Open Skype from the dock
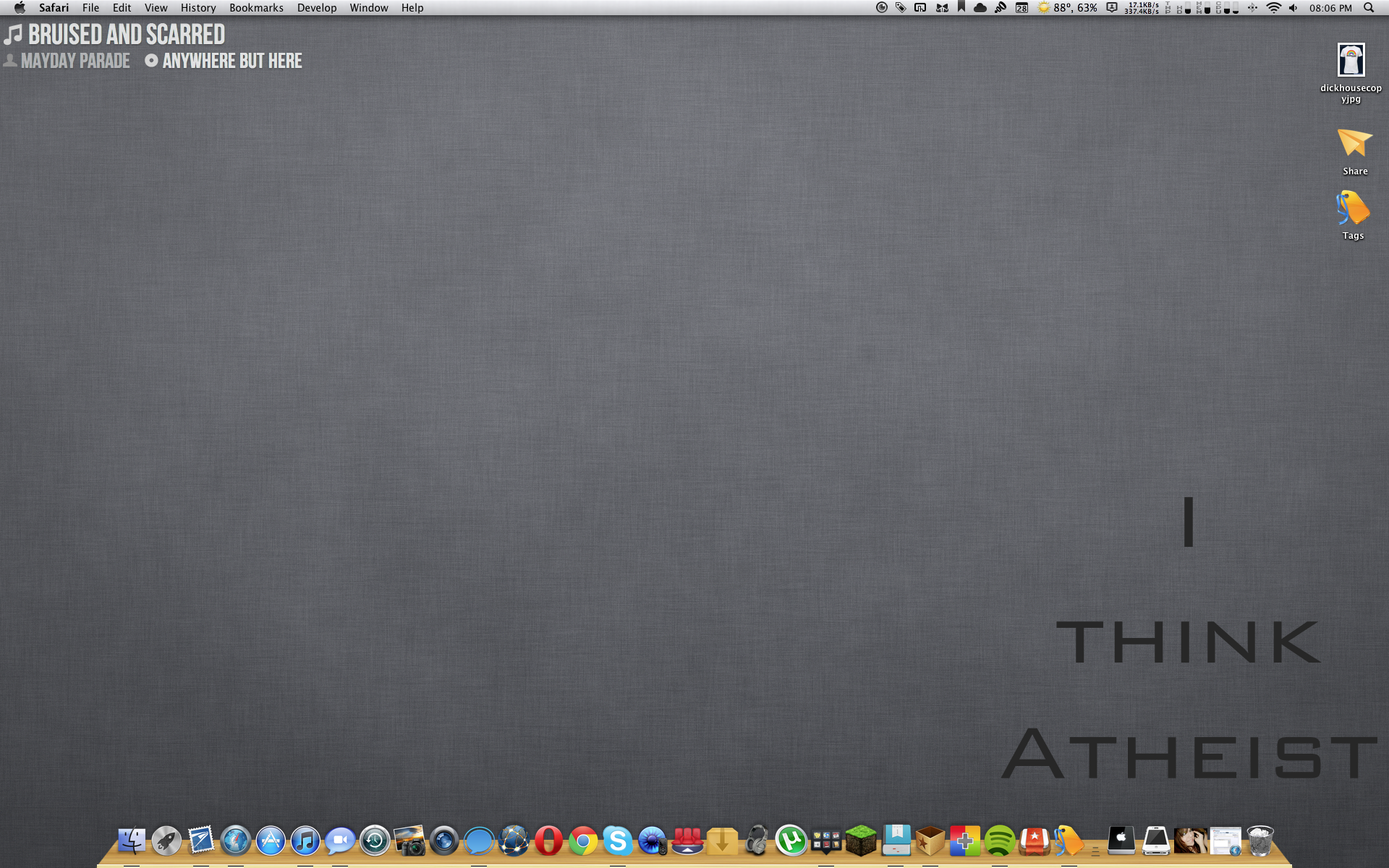Viewport: 1389px width, 868px height. (618, 841)
